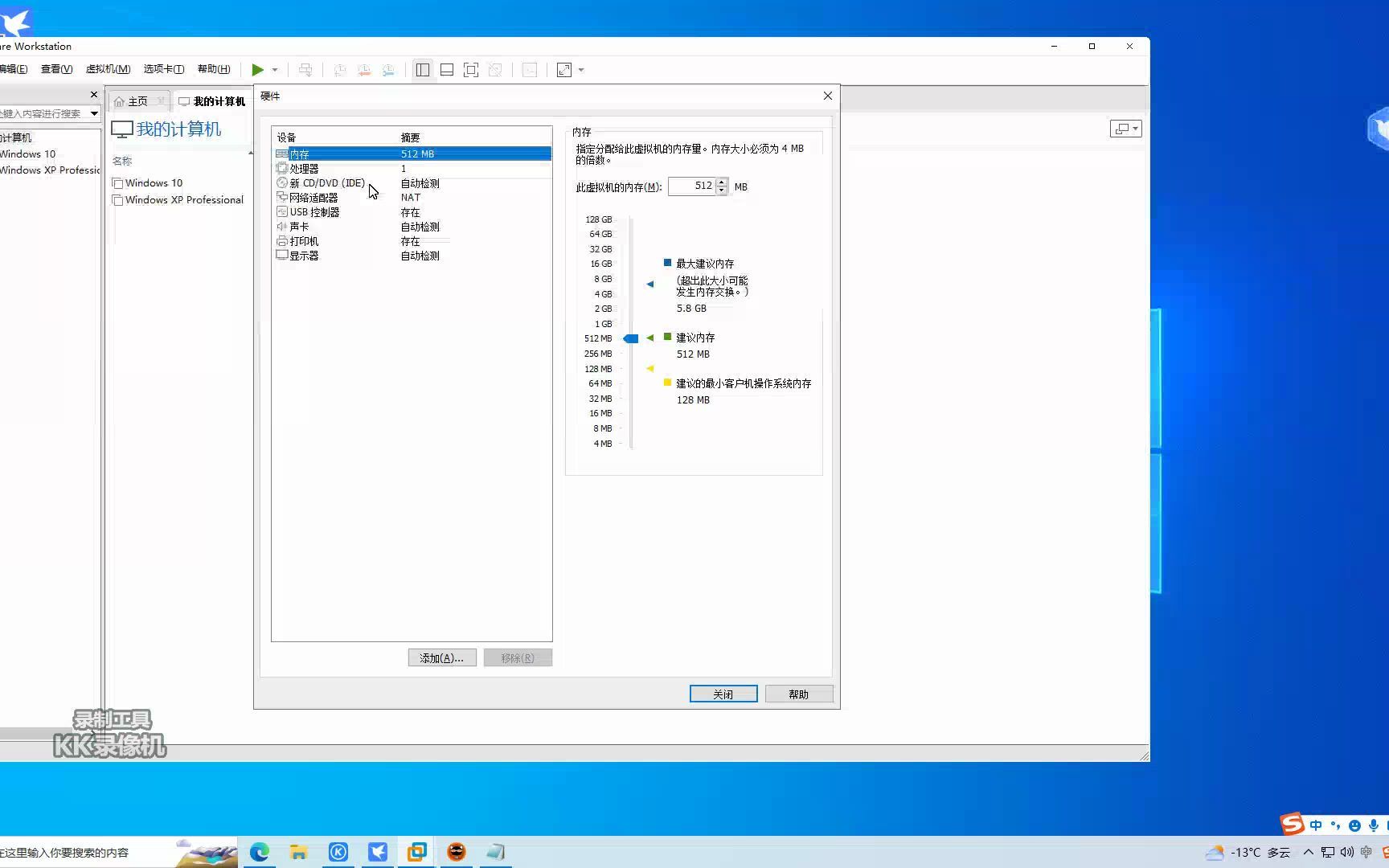The image size is (1389, 868).
Task: Click the green recommended memory marker
Action: pyautogui.click(x=650, y=338)
